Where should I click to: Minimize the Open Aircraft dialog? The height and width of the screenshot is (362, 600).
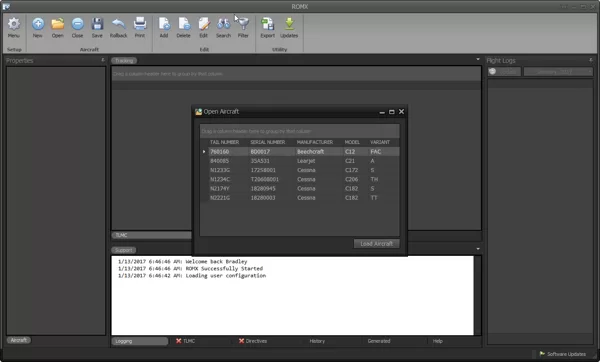(382, 112)
